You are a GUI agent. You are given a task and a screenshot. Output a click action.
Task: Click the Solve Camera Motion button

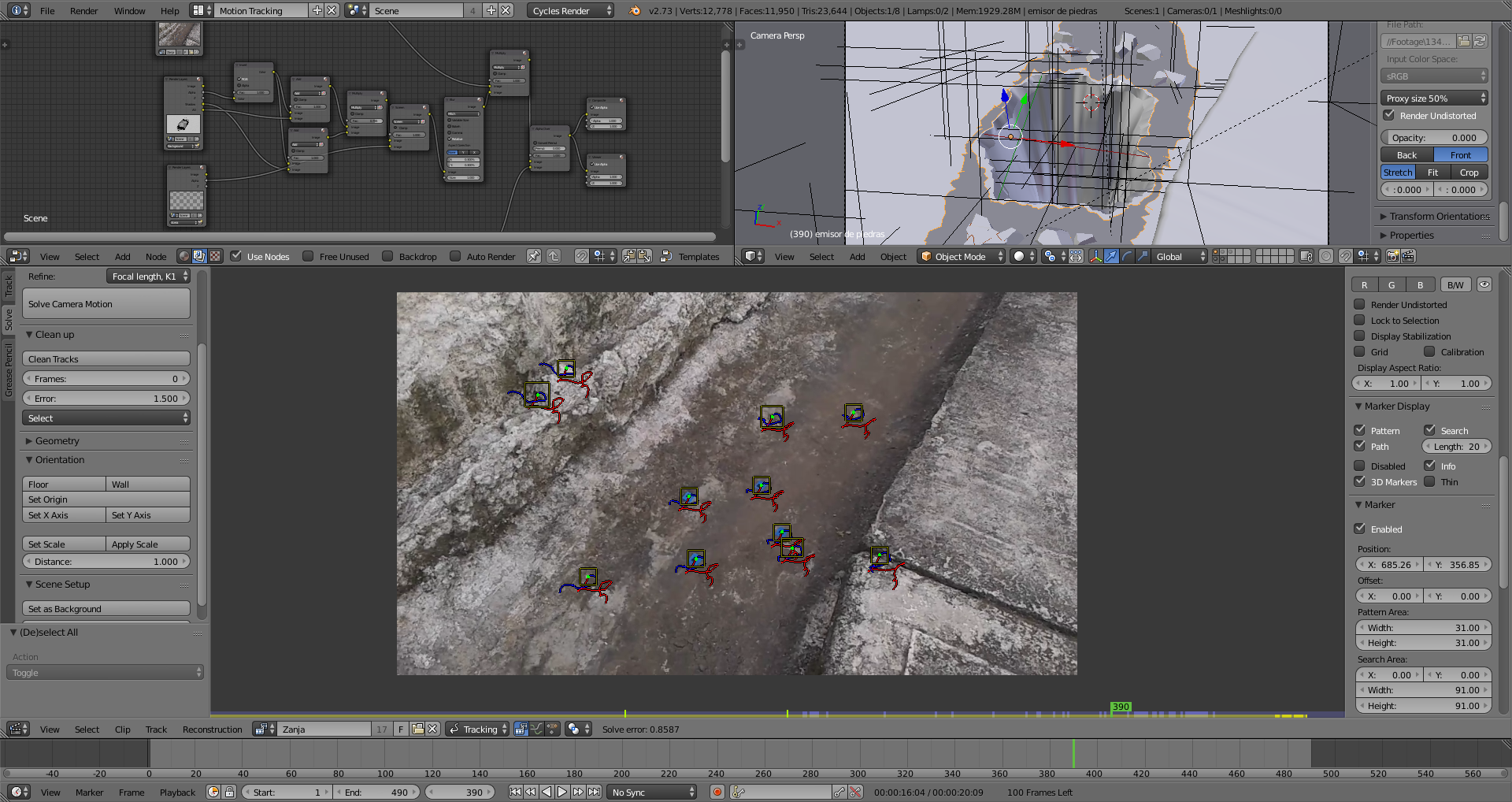coord(106,304)
